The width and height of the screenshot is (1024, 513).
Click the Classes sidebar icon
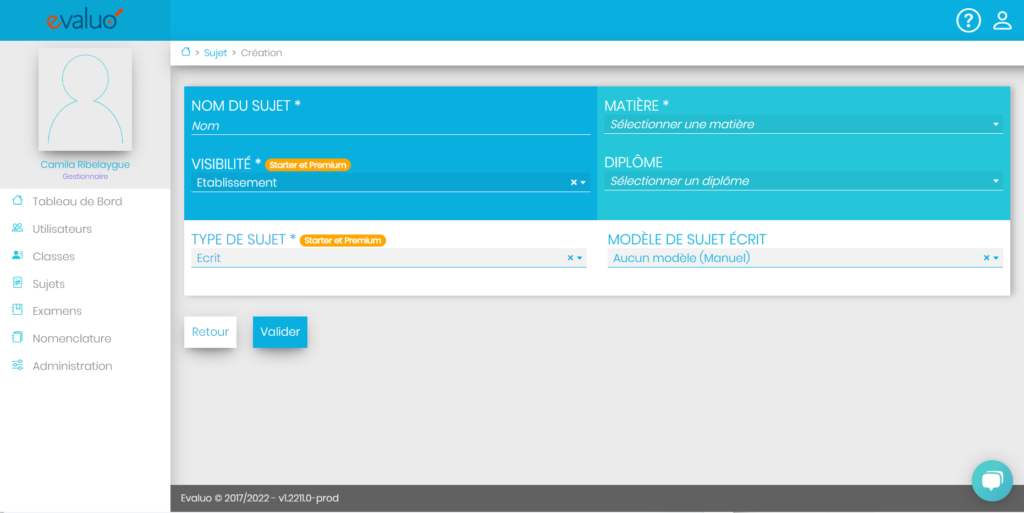point(17,256)
